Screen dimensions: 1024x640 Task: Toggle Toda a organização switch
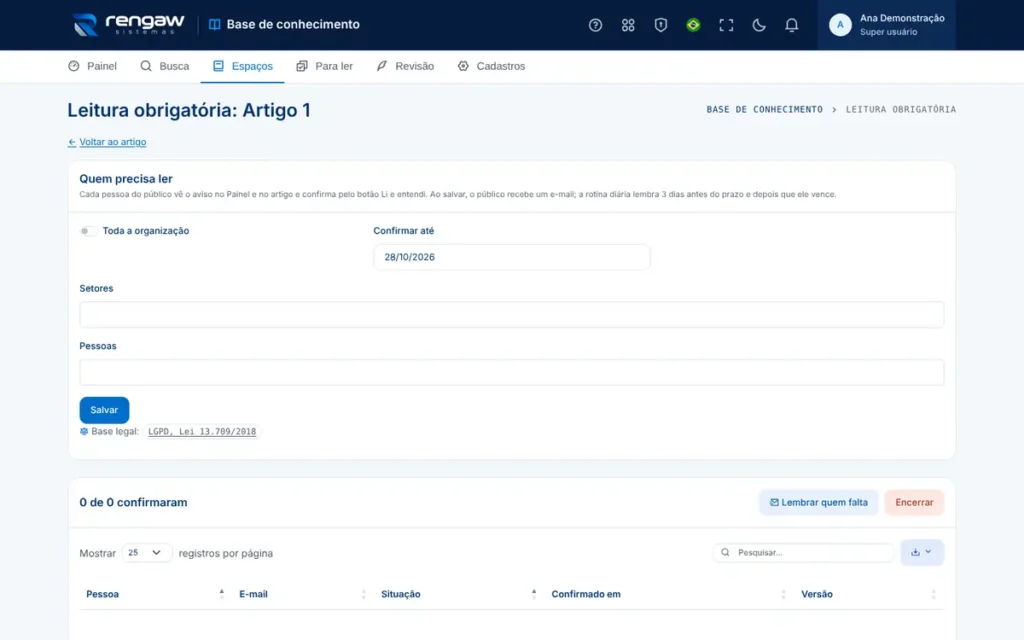[88, 231]
